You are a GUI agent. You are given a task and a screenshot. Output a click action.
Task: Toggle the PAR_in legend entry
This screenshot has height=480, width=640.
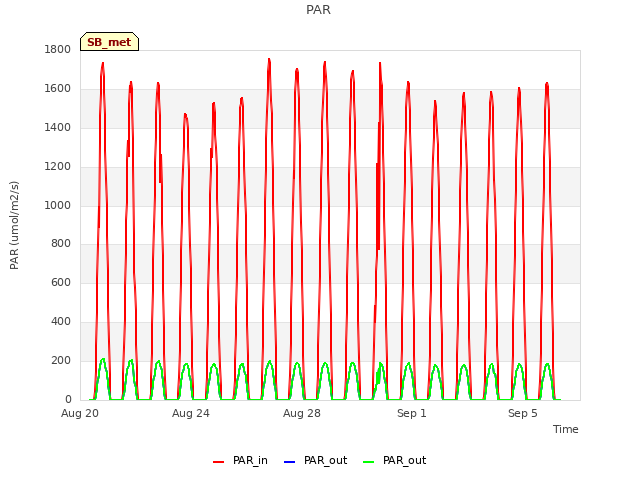click(240, 461)
